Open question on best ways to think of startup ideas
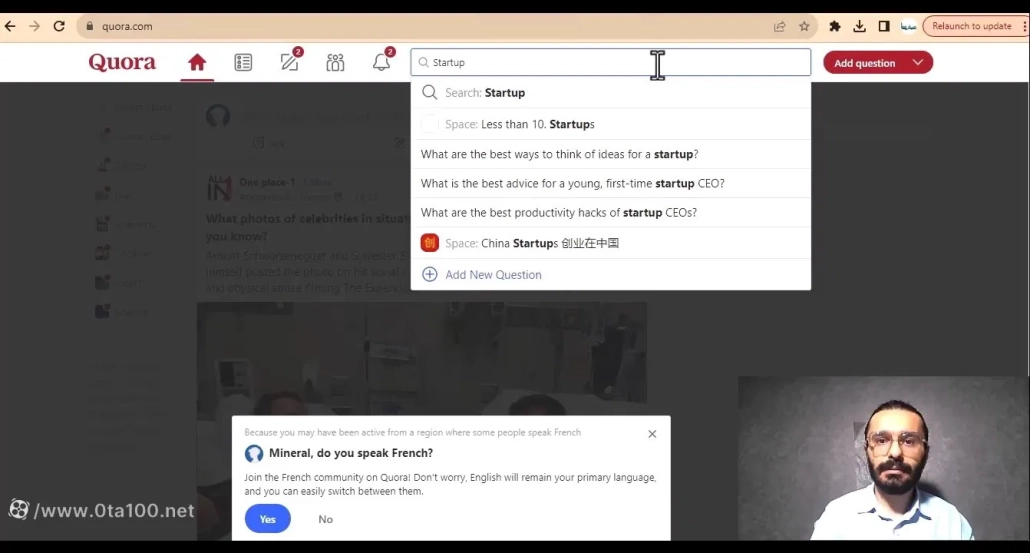This screenshot has width=1030, height=553. click(559, 154)
